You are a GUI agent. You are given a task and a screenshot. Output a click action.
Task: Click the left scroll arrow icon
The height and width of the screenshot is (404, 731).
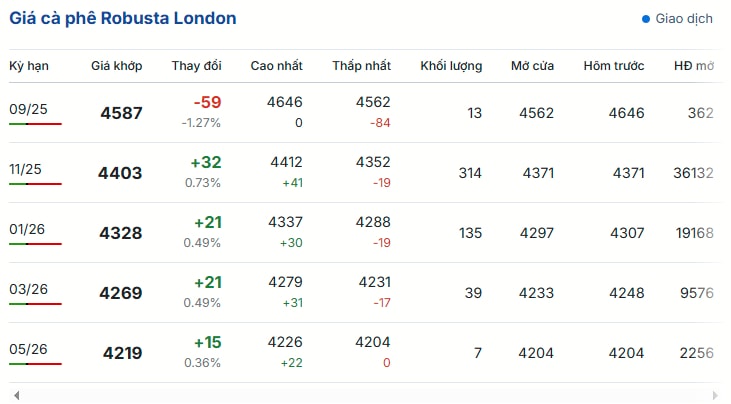click(17, 396)
